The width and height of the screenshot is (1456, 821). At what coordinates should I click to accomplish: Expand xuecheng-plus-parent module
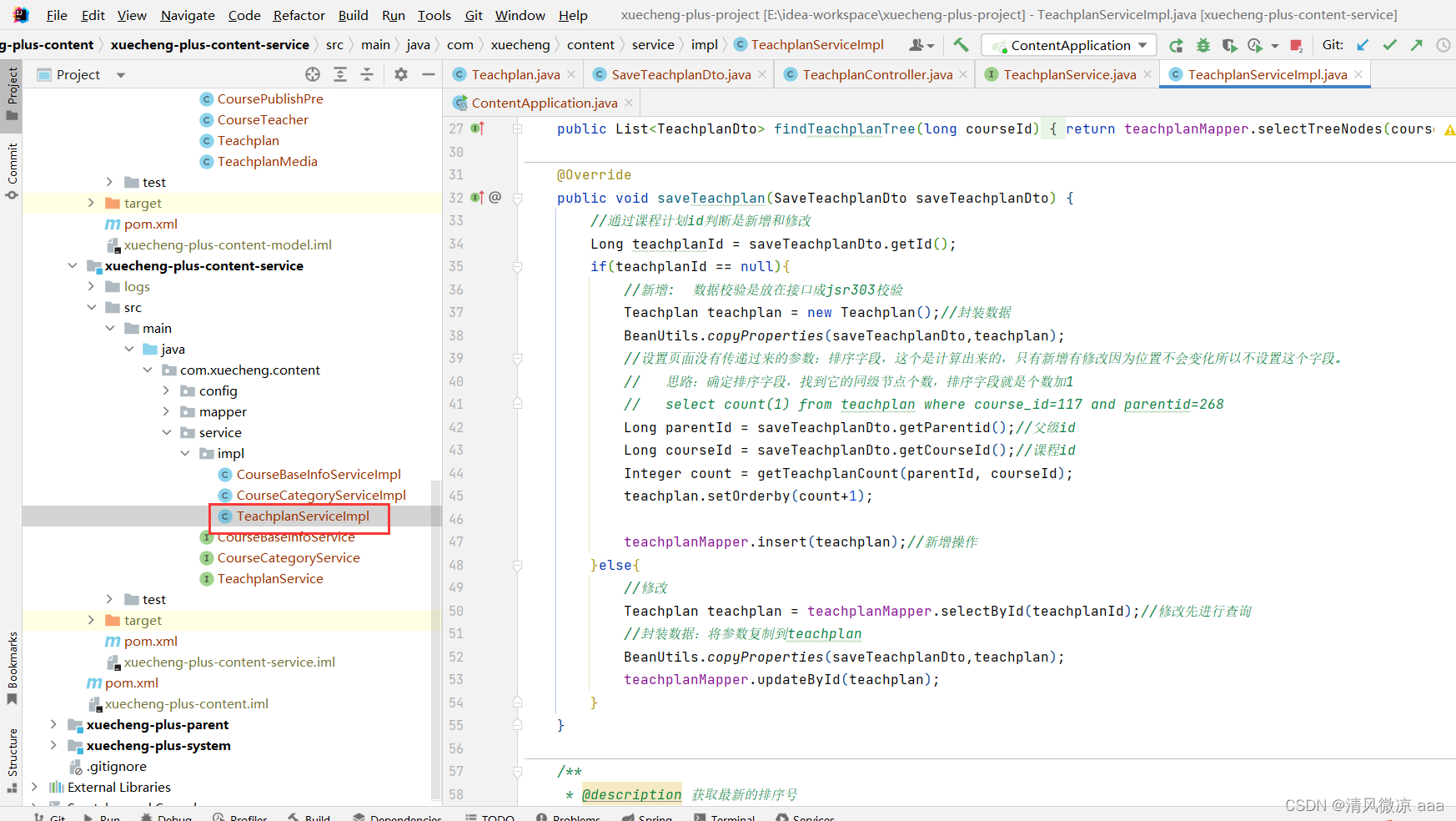(x=53, y=724)
